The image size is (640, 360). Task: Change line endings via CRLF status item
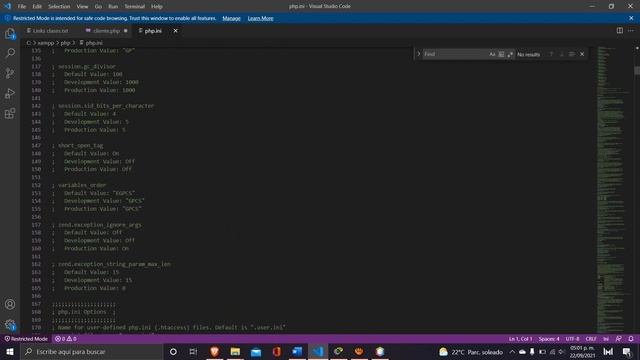[x=591, y=339]
